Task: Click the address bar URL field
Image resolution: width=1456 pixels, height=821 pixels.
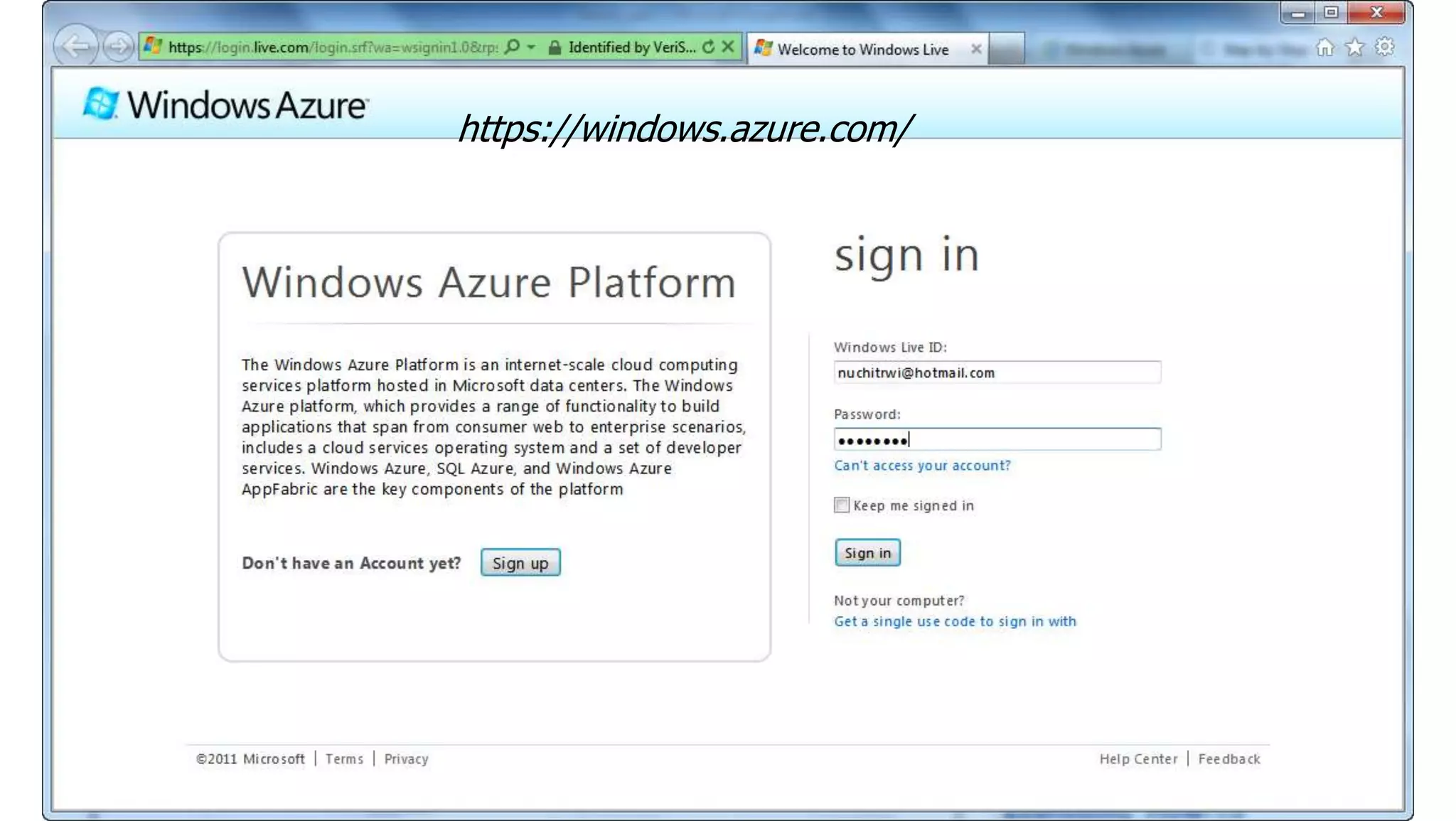Action: pyautogui.click(x=333, y=48)
